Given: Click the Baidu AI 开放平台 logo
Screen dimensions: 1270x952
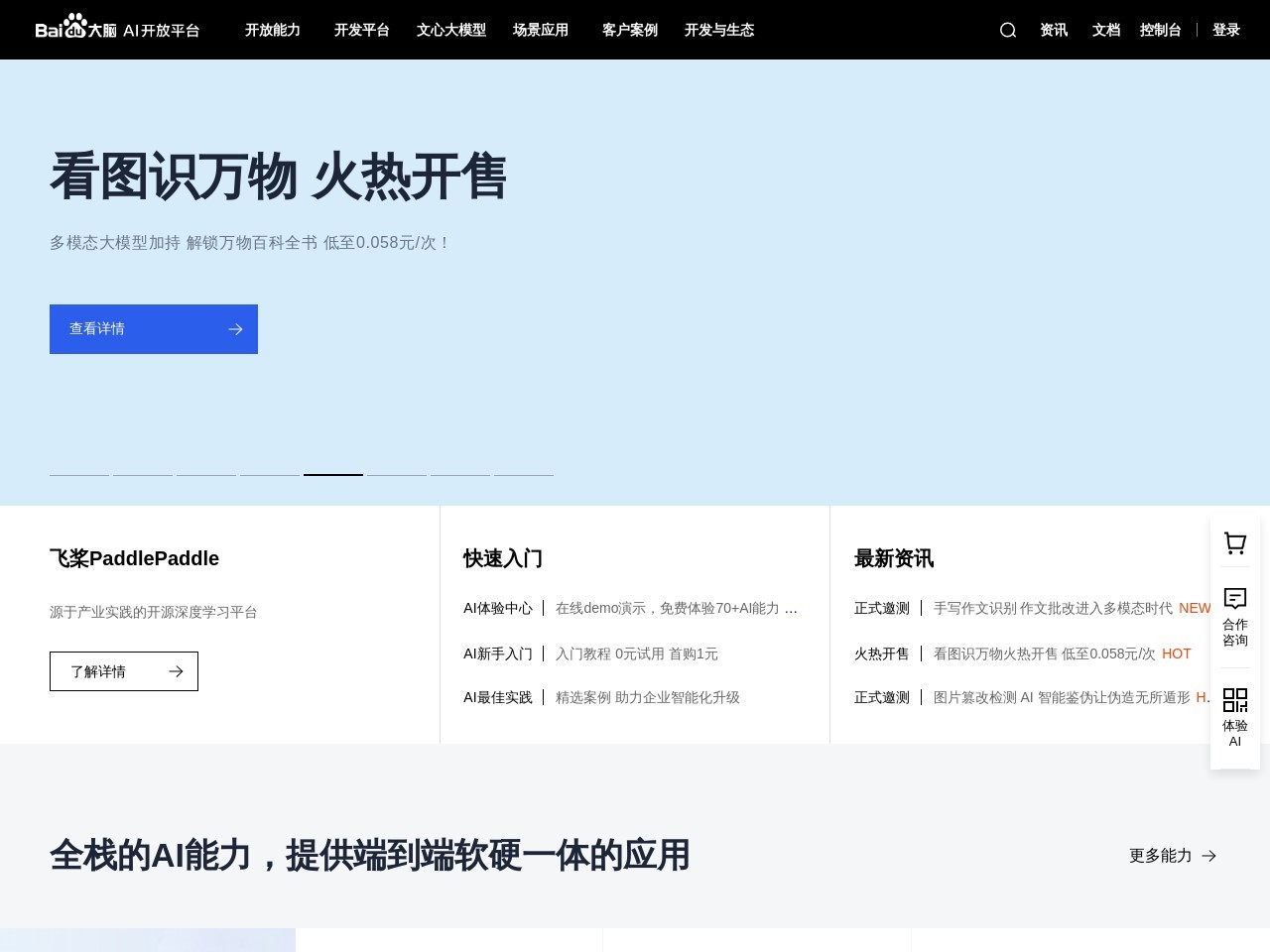Looking at the screenshot, I should pyautogui.click(x=117, y=30).
